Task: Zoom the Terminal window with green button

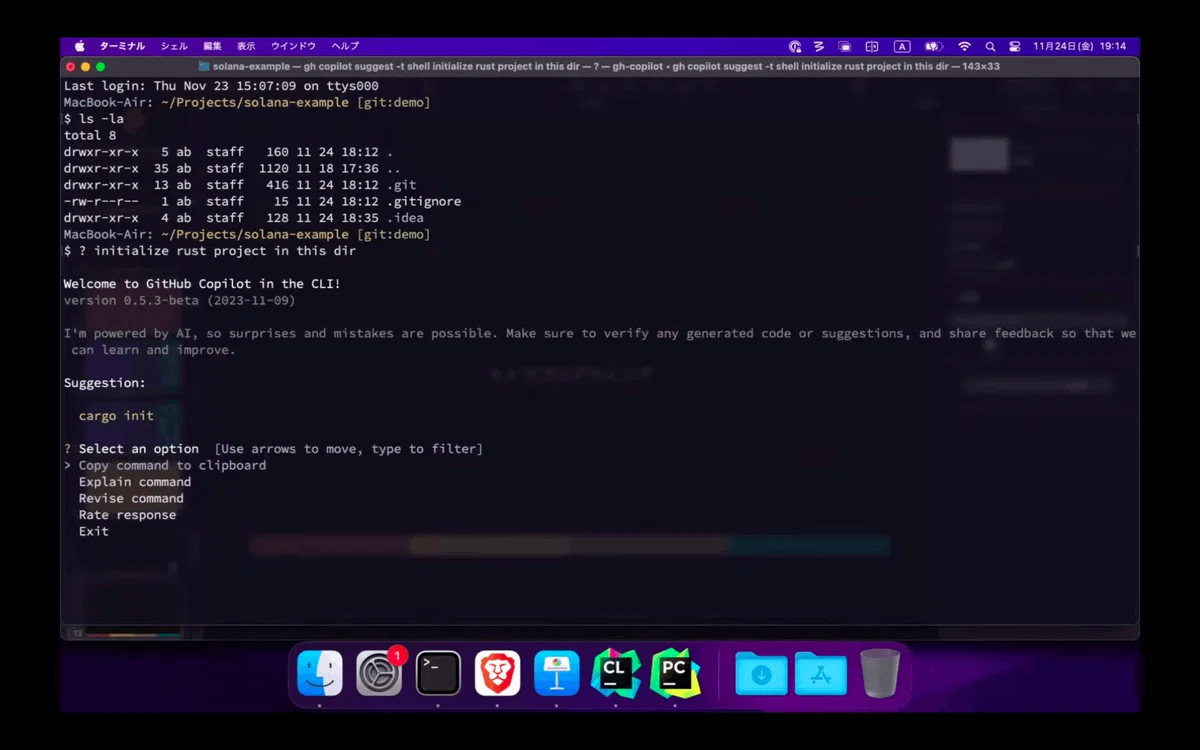Action: pos(101,66)
